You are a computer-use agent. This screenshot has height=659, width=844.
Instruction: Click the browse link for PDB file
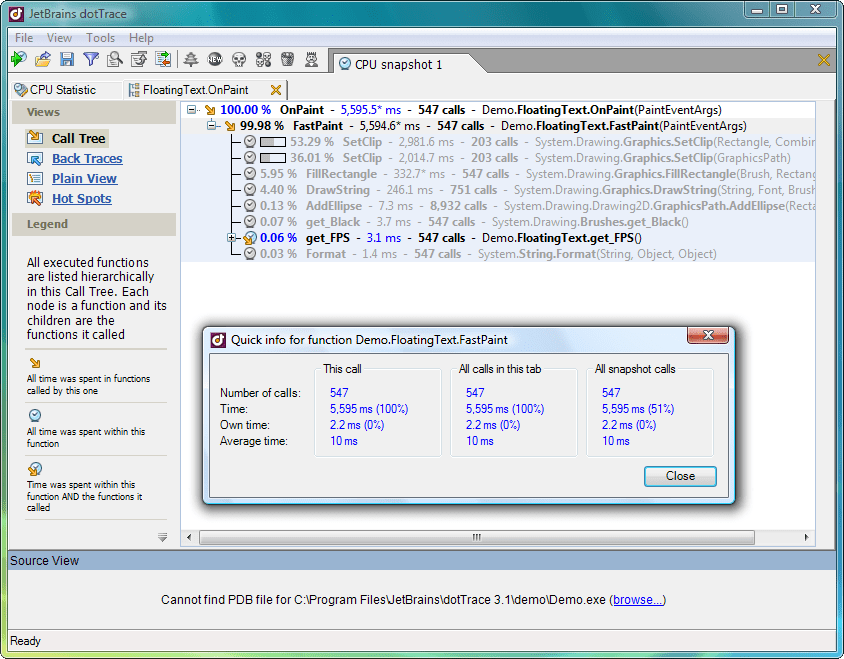click(637, 600)
